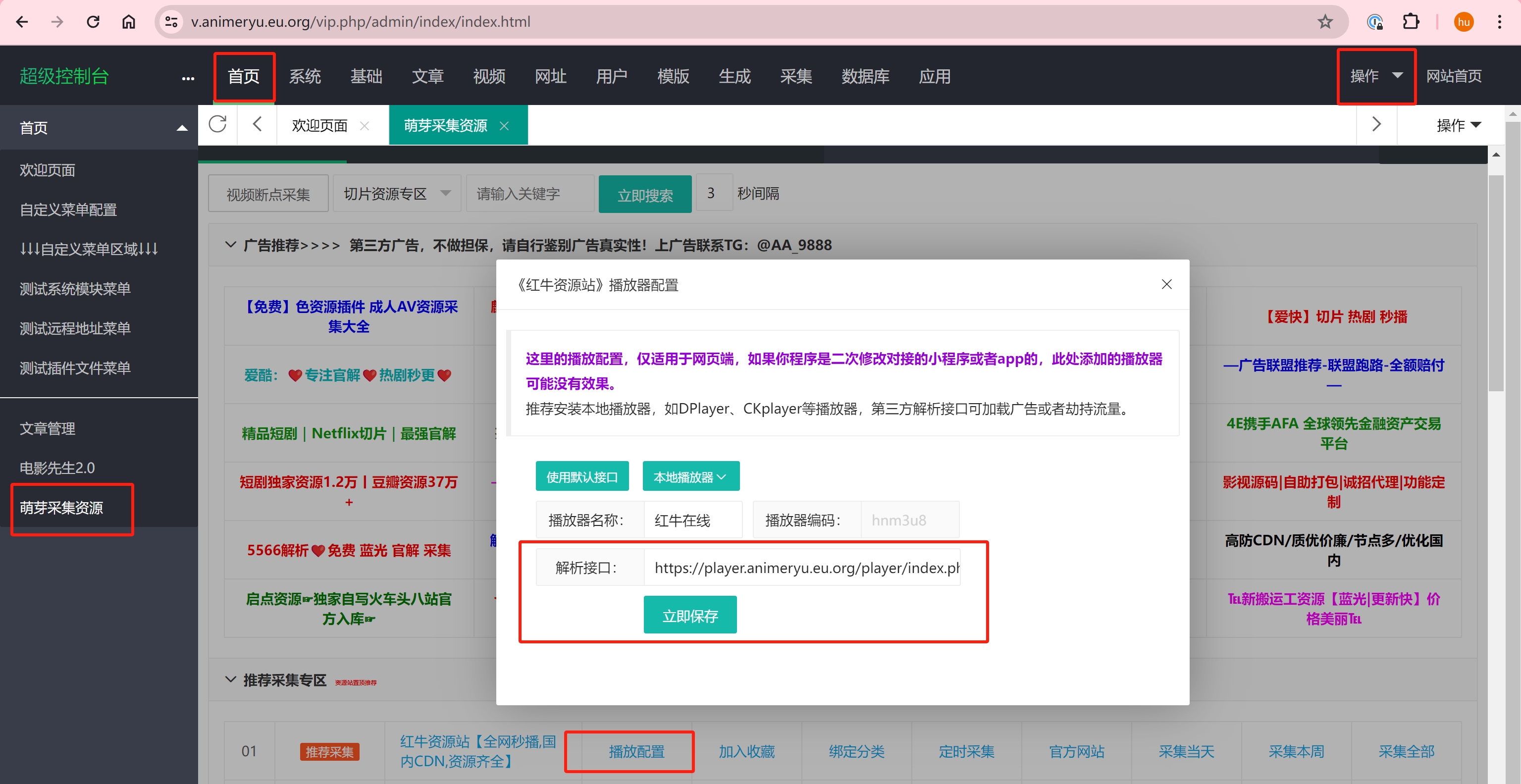Expand the 本地播放器 dropdown button
The height and width of the screenshot is (784, 1521).
pyautogui.click(x=690, y=476)
